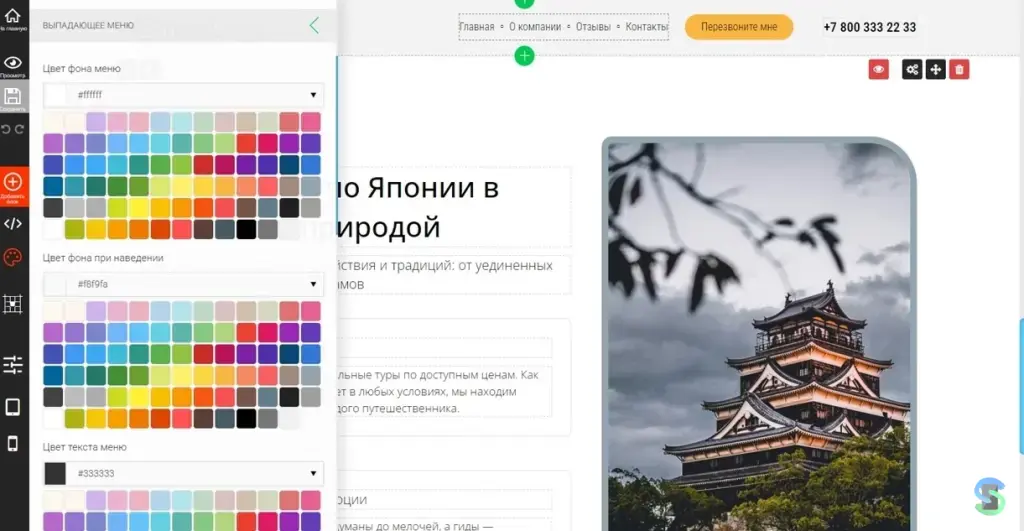
Task: Open the color palette icon in the sidebar
Action: [x=13, y=259]
